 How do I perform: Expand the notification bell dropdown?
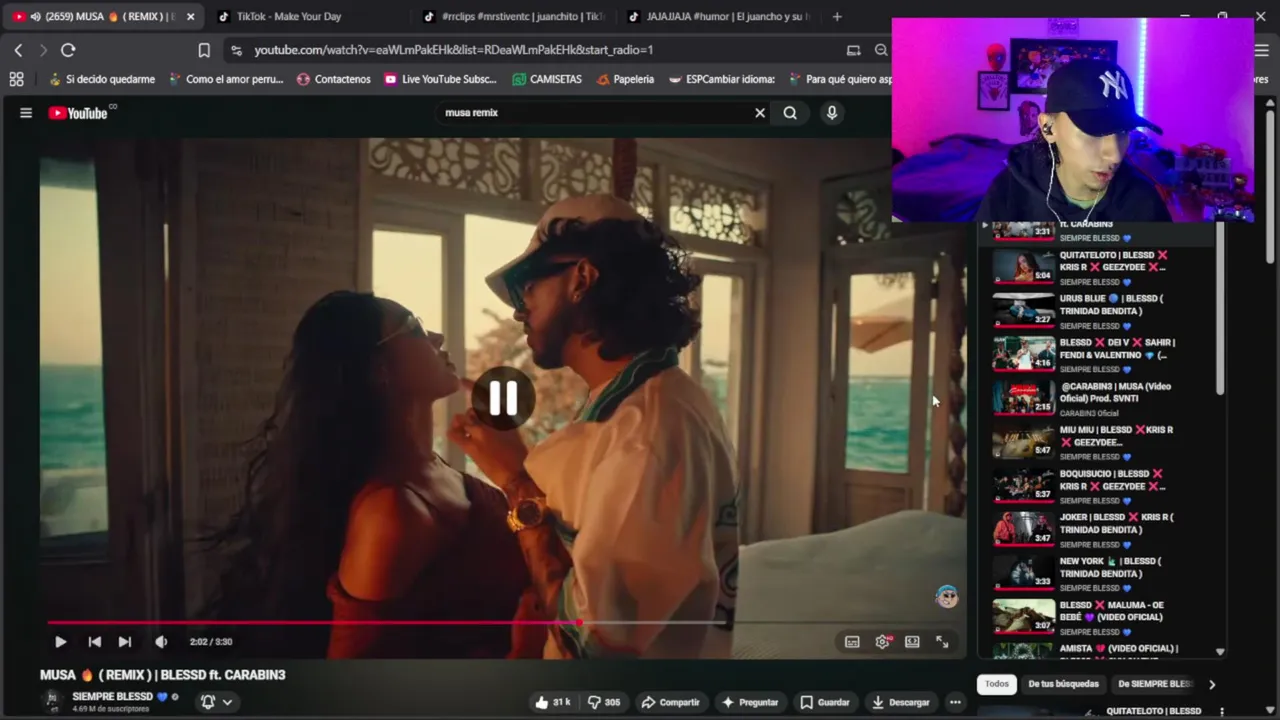point(217,702)
